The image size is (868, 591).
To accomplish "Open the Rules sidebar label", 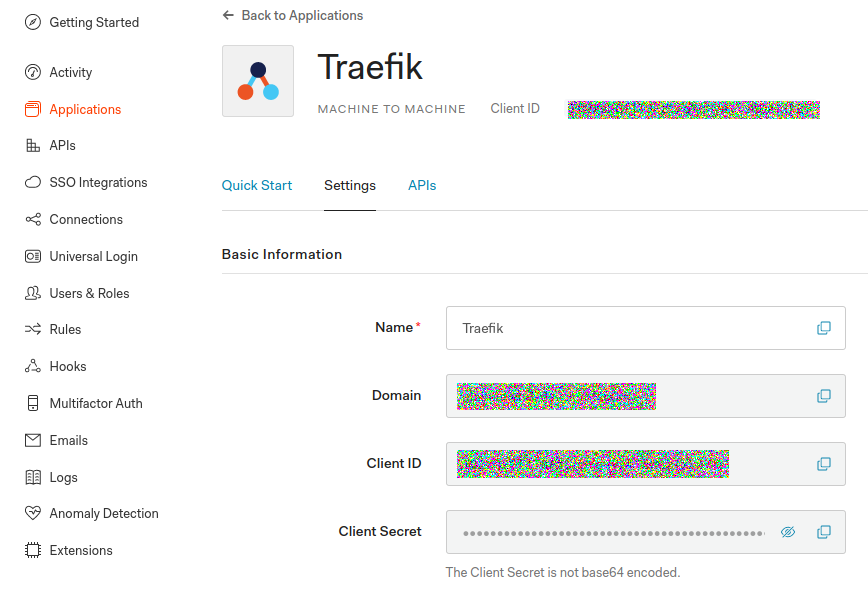I will (65, 329).
